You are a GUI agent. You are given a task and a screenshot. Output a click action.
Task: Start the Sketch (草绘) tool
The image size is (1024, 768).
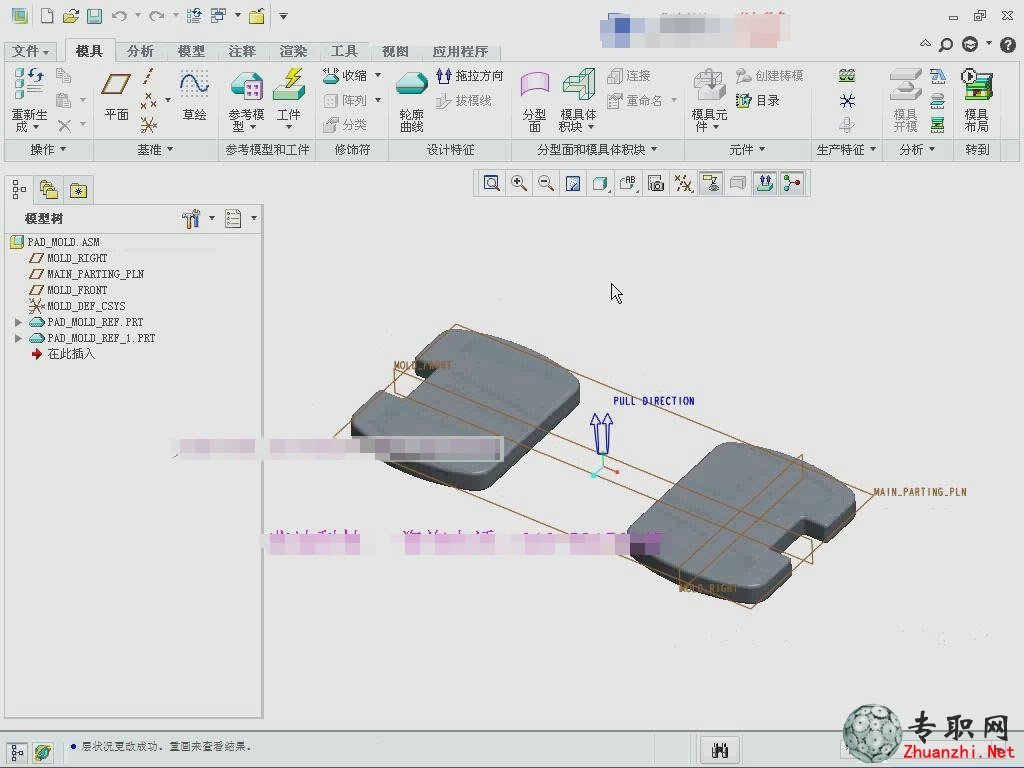(195, 95)
